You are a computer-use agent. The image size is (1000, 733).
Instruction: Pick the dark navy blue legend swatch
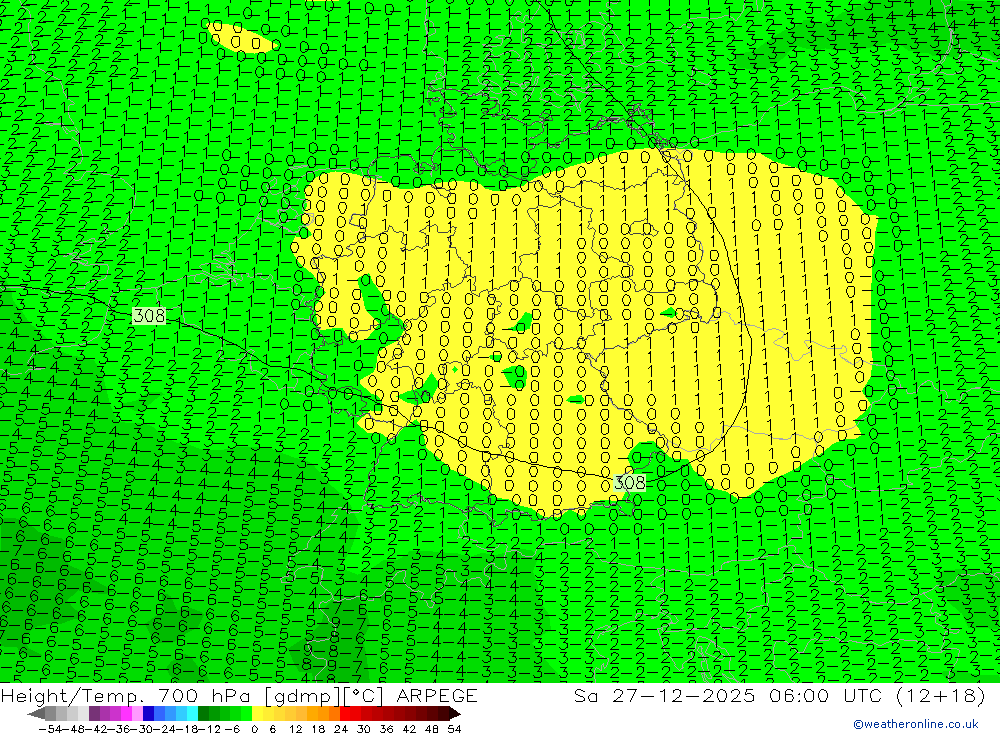(x=148, y=714)
